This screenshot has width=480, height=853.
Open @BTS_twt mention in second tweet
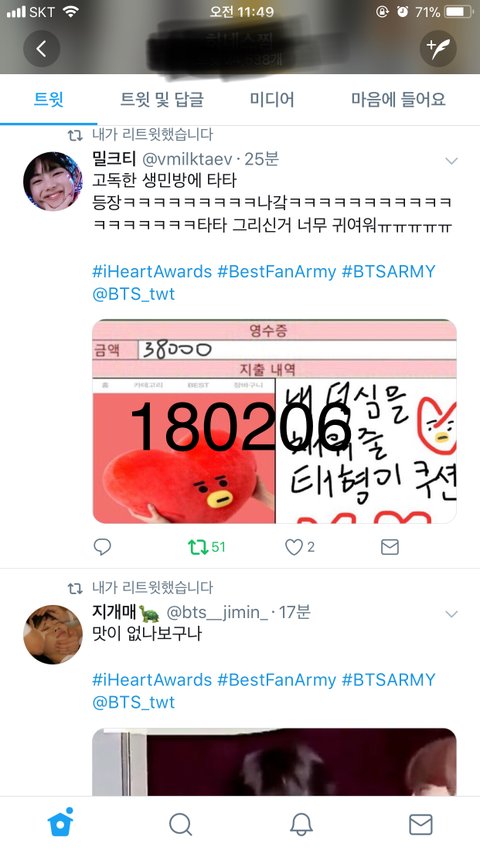tap(133, 702)
